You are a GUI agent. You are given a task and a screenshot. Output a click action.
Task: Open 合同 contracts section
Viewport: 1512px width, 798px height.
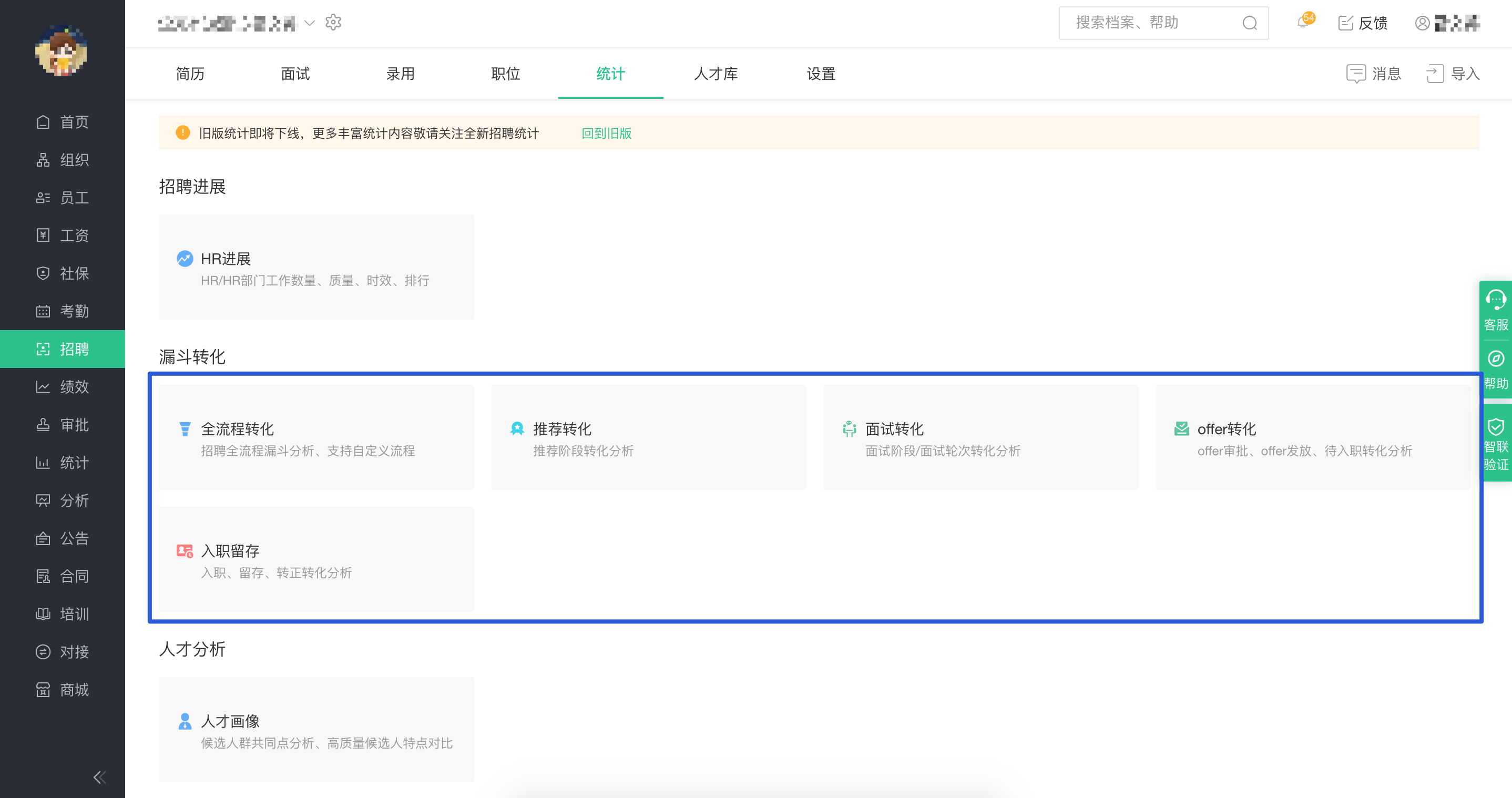[x=62, y=576]
